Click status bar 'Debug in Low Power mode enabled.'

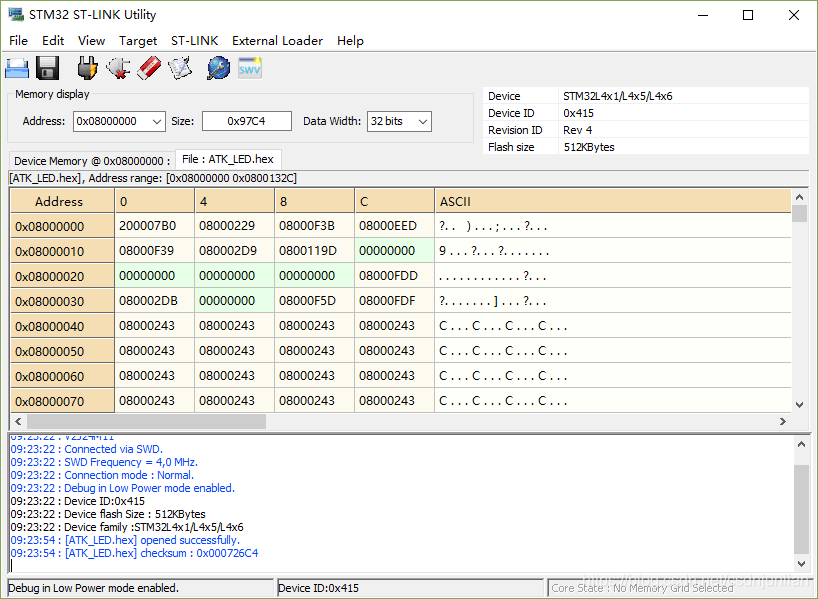click(x=140, y=588)
